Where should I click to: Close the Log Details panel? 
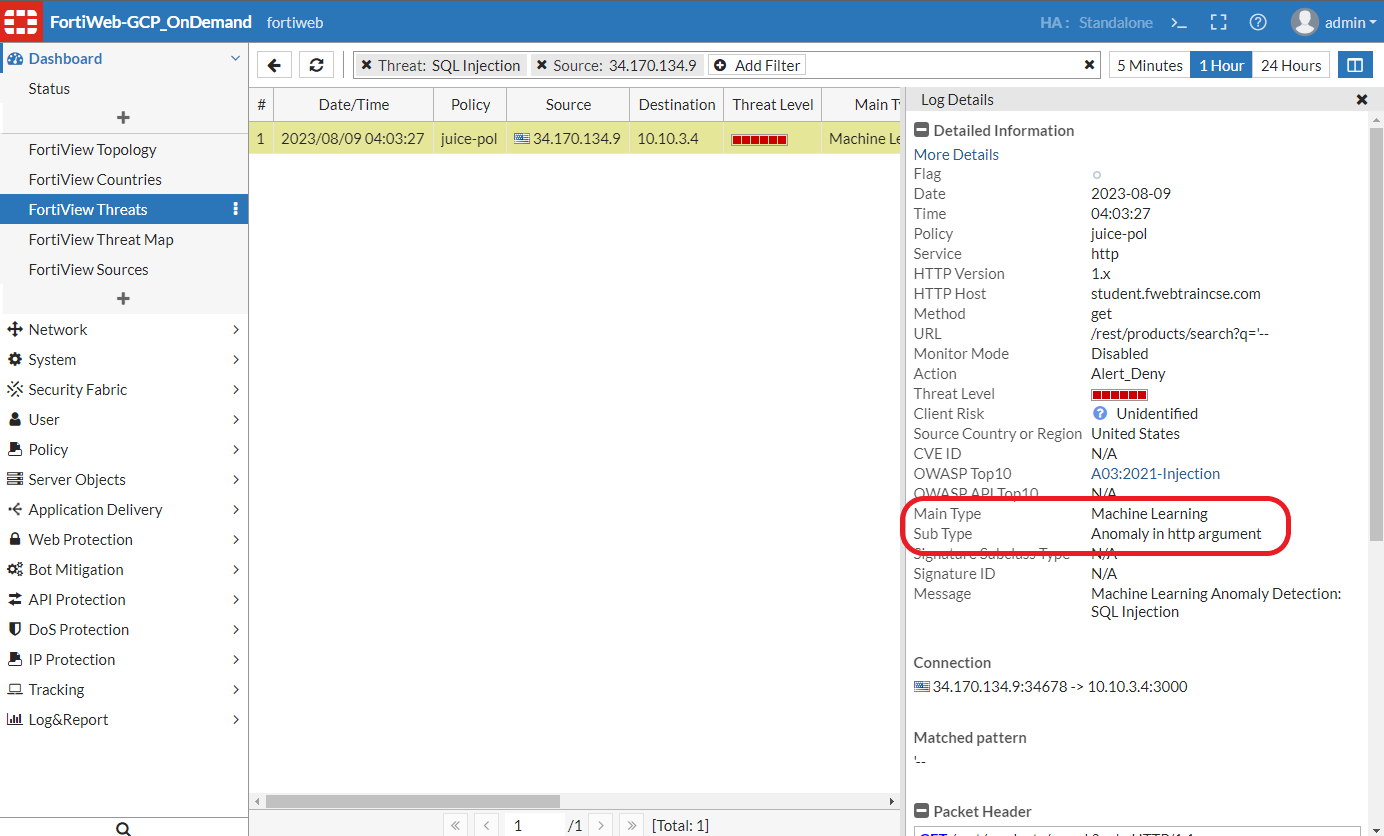tap(1361, 100)
